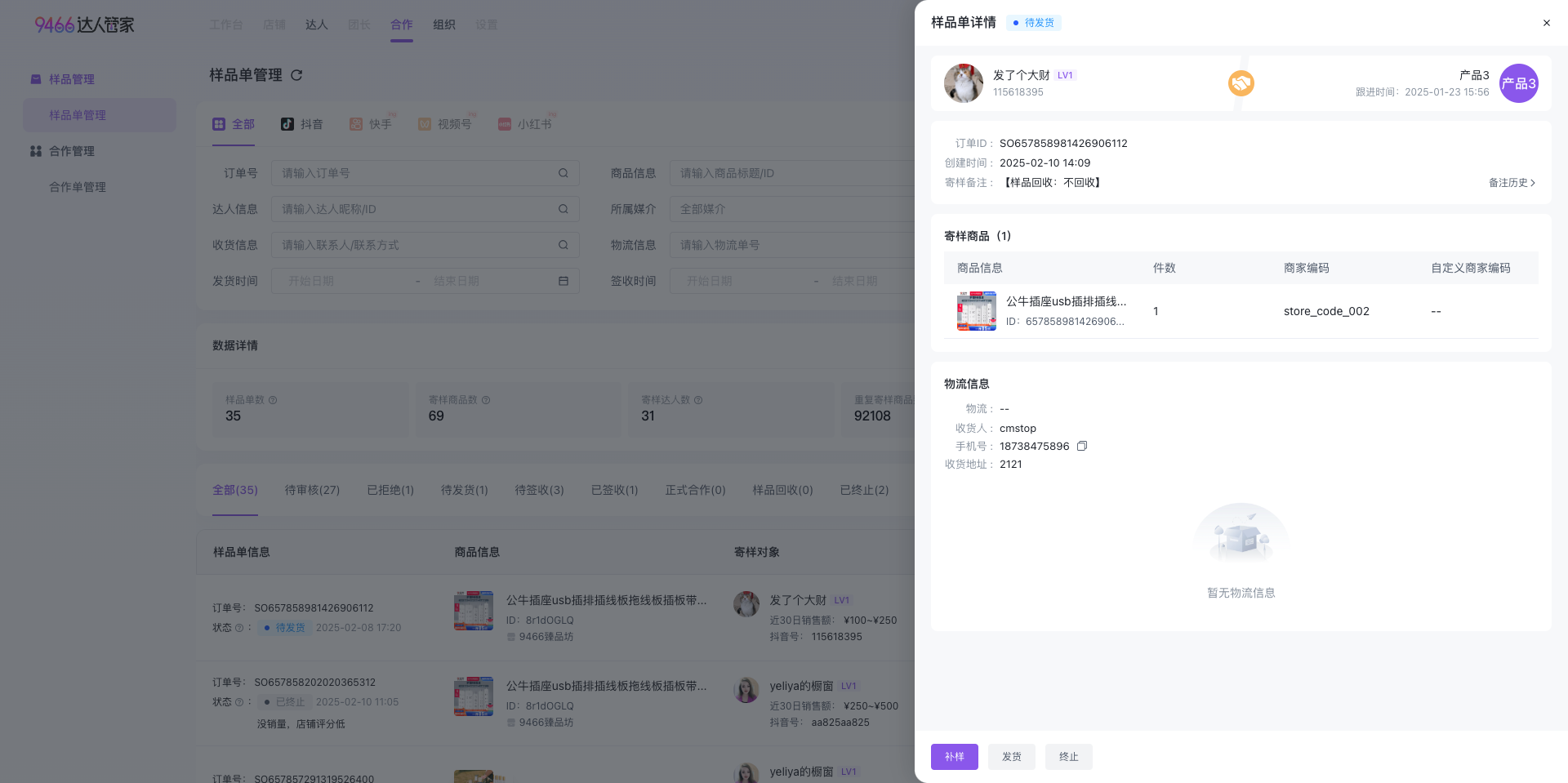Select the 已签收(1) status tab
1568x783 pixels.
614,490
